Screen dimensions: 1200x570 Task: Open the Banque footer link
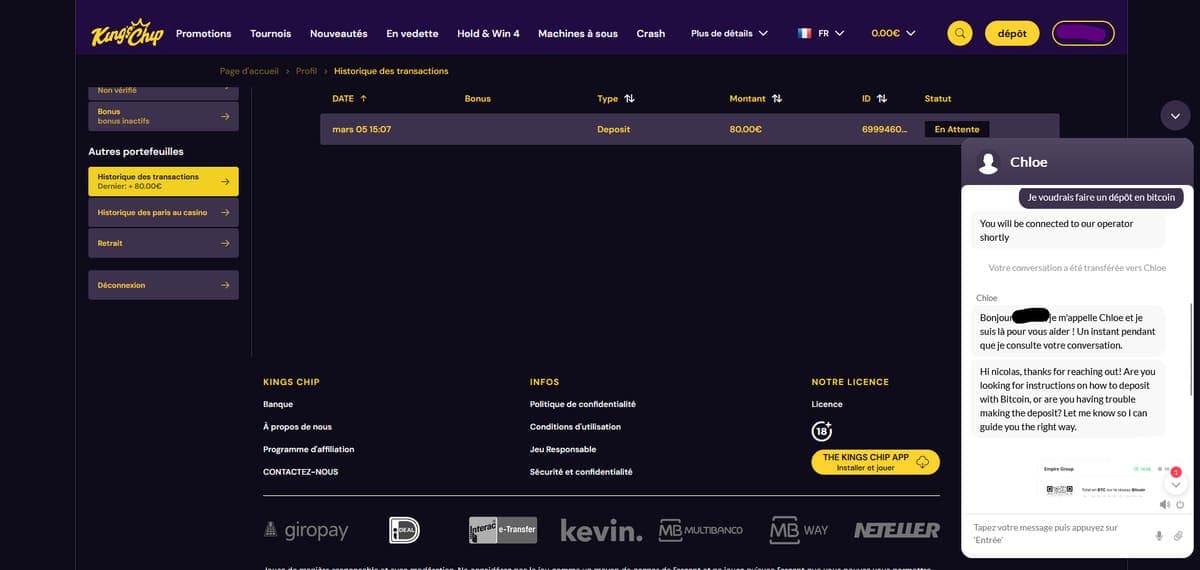278,404
